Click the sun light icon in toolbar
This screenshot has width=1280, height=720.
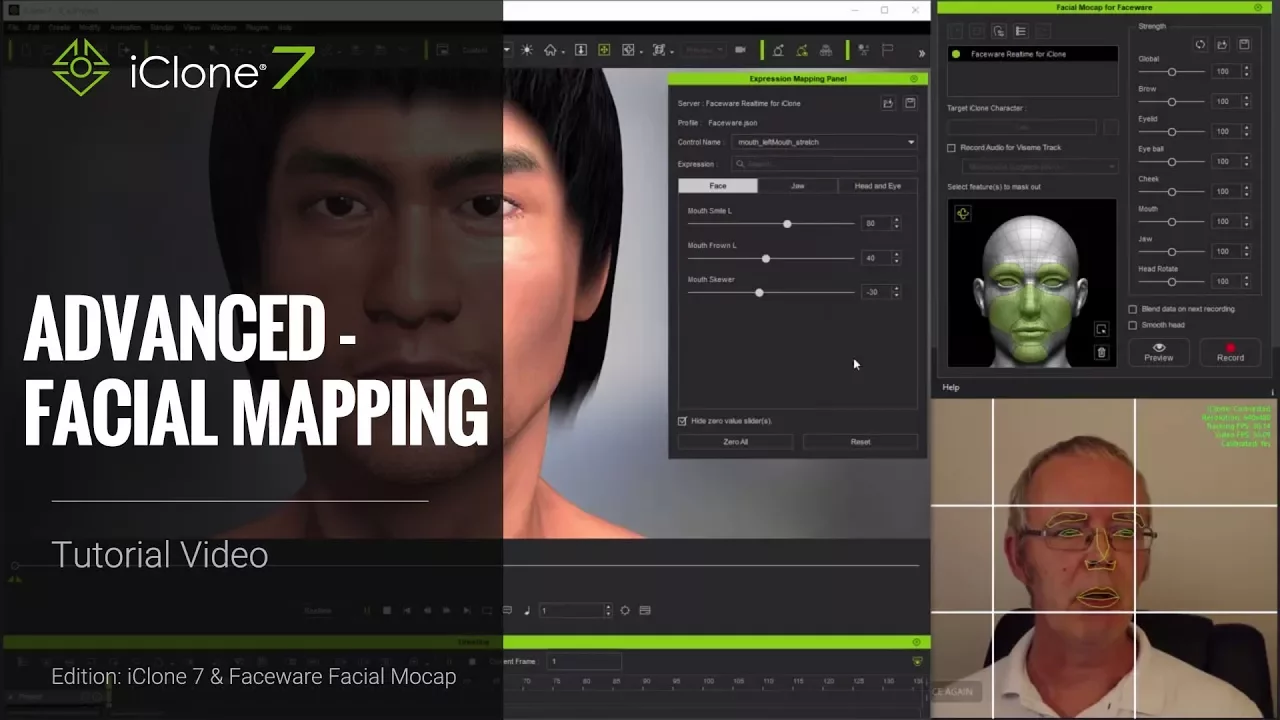527,50
